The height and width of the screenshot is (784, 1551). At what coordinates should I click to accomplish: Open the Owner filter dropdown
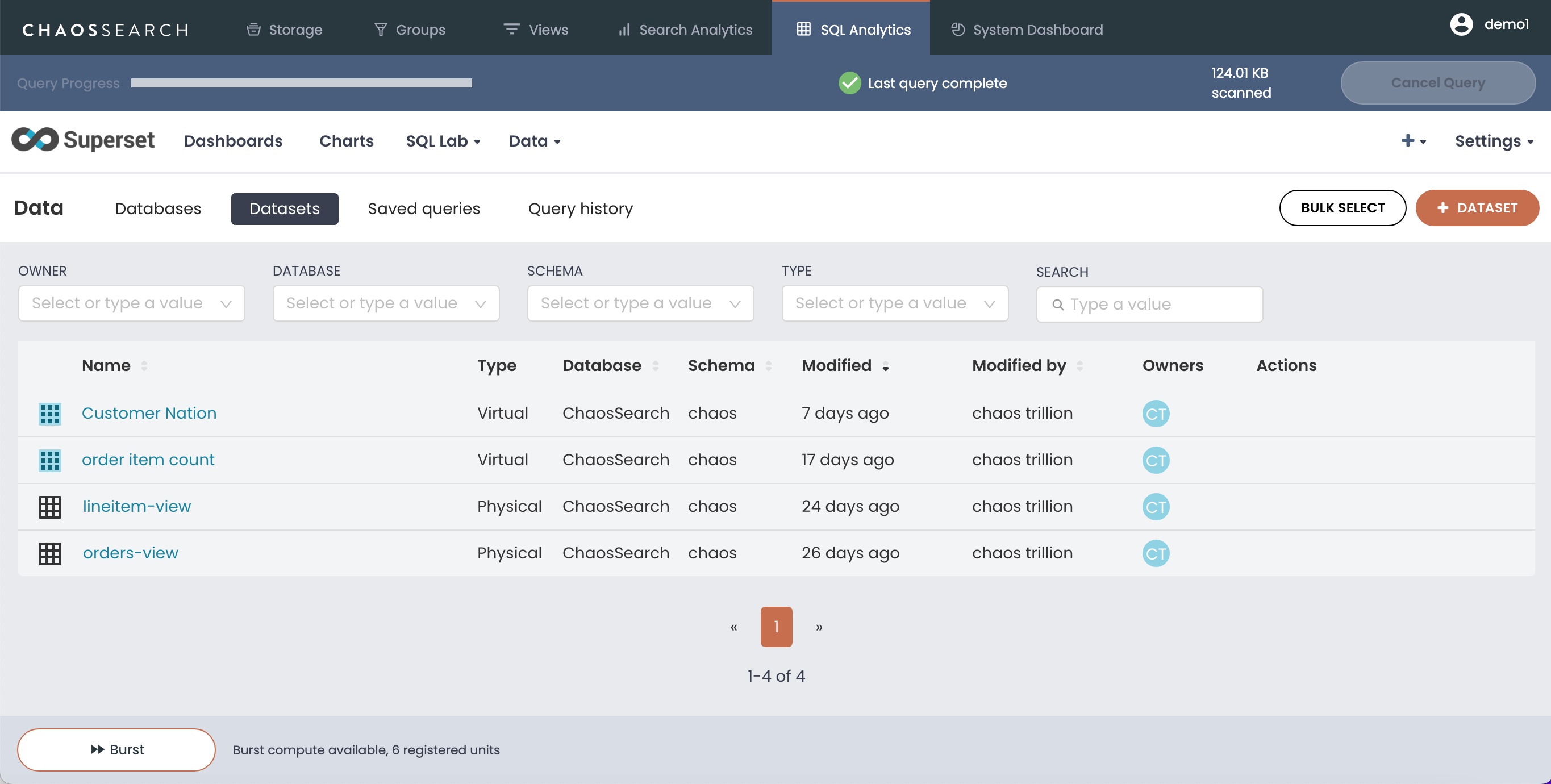tap(131, 303)
